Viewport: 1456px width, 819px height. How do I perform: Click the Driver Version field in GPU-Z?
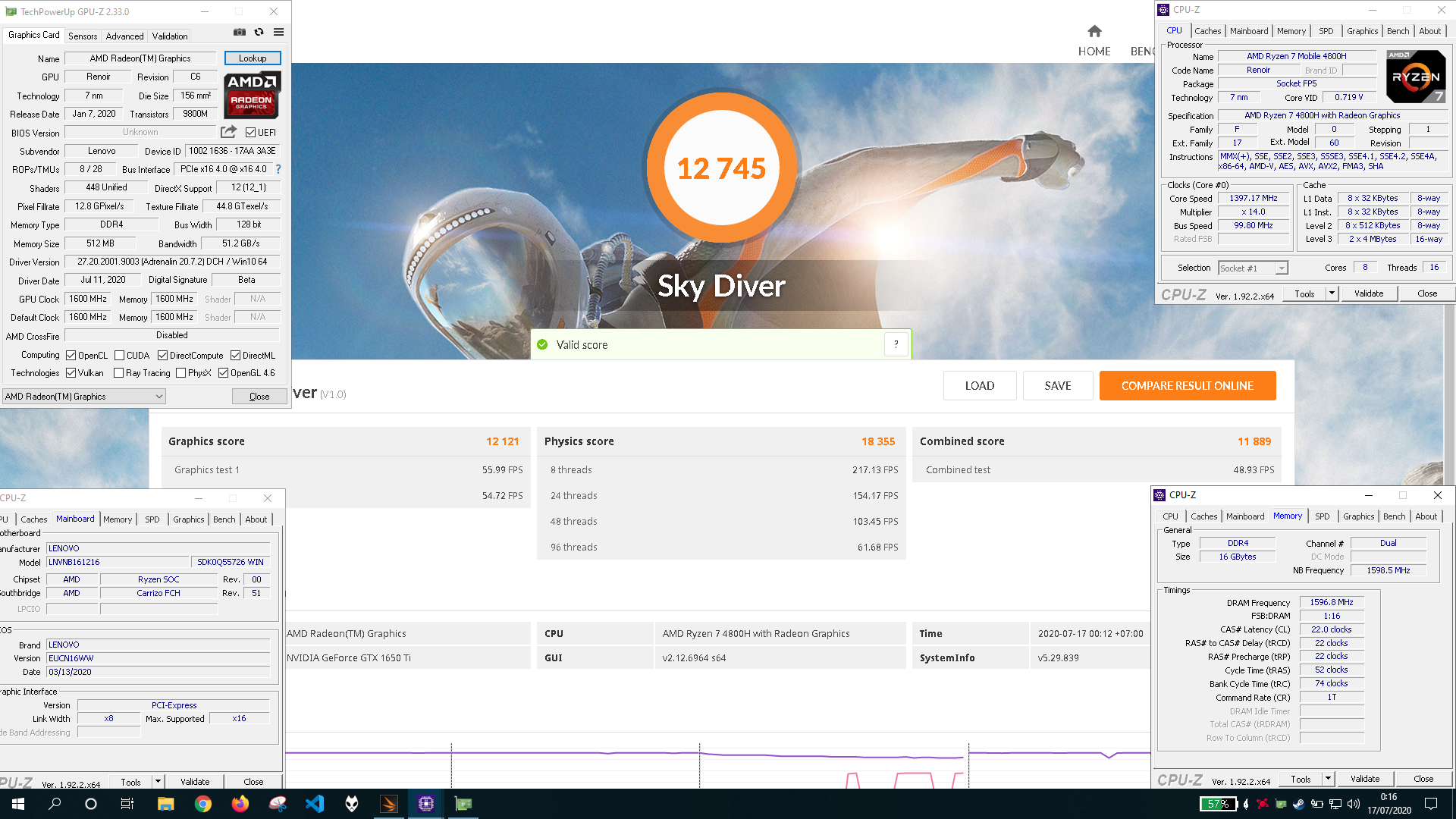pyautogui.click(x=172, y=262)
